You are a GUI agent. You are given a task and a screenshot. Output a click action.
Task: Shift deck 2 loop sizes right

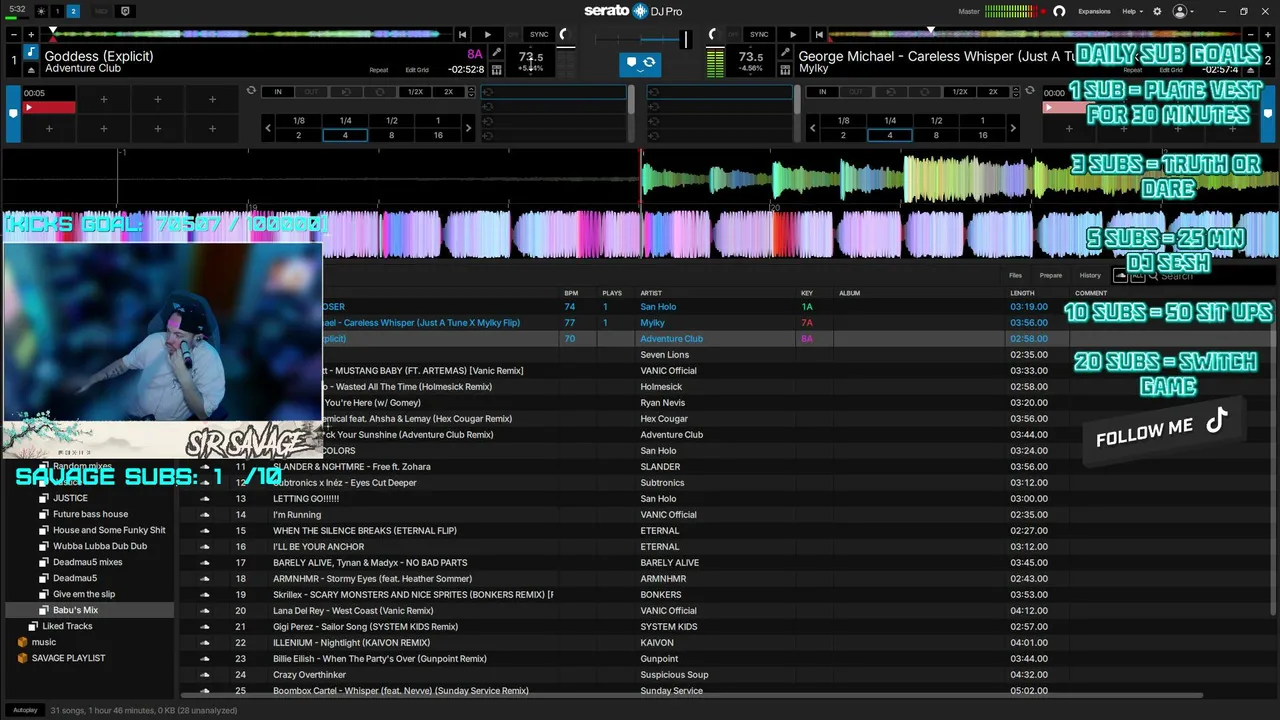coord(1013,128)
